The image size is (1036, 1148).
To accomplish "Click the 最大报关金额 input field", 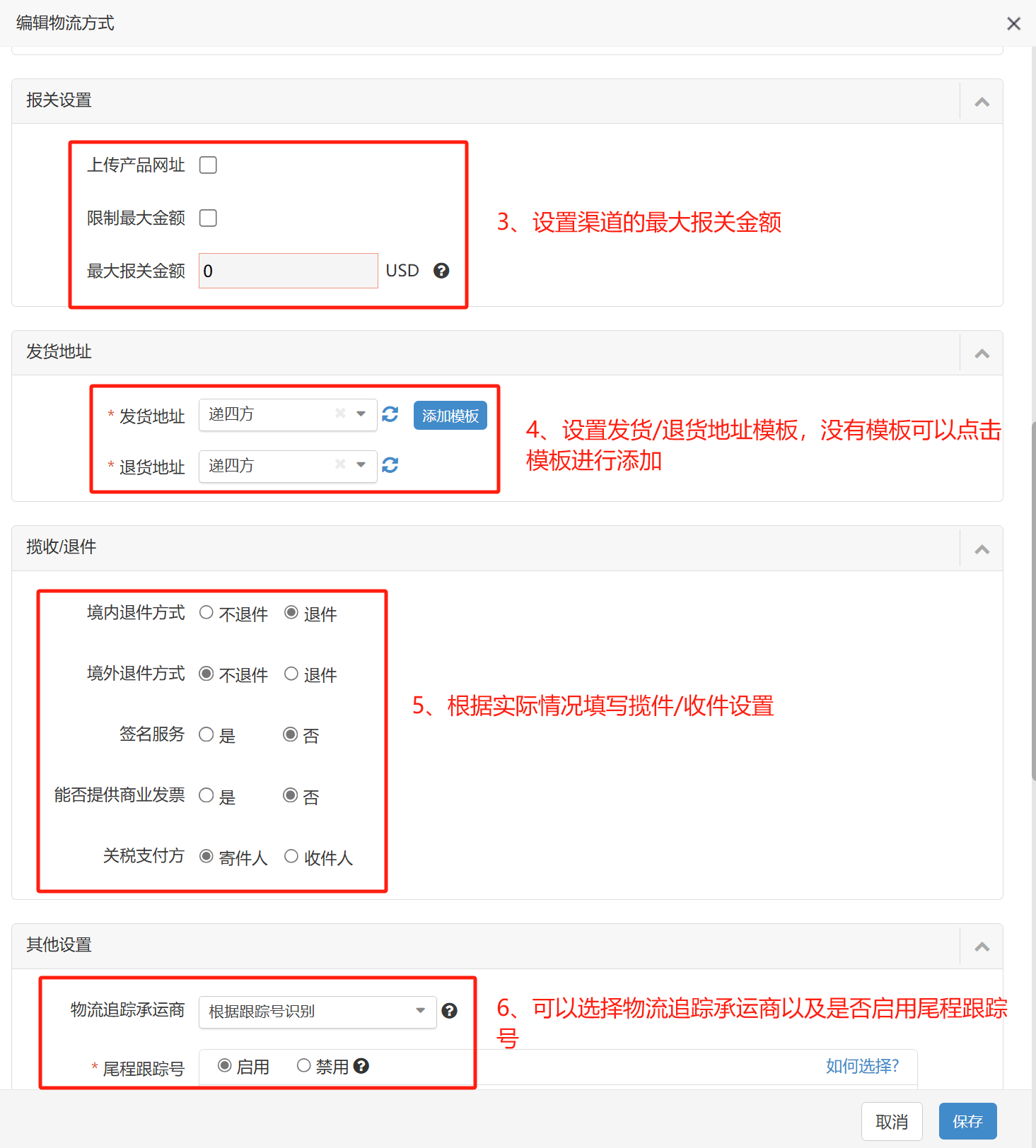I will click(x=288, y=271).
